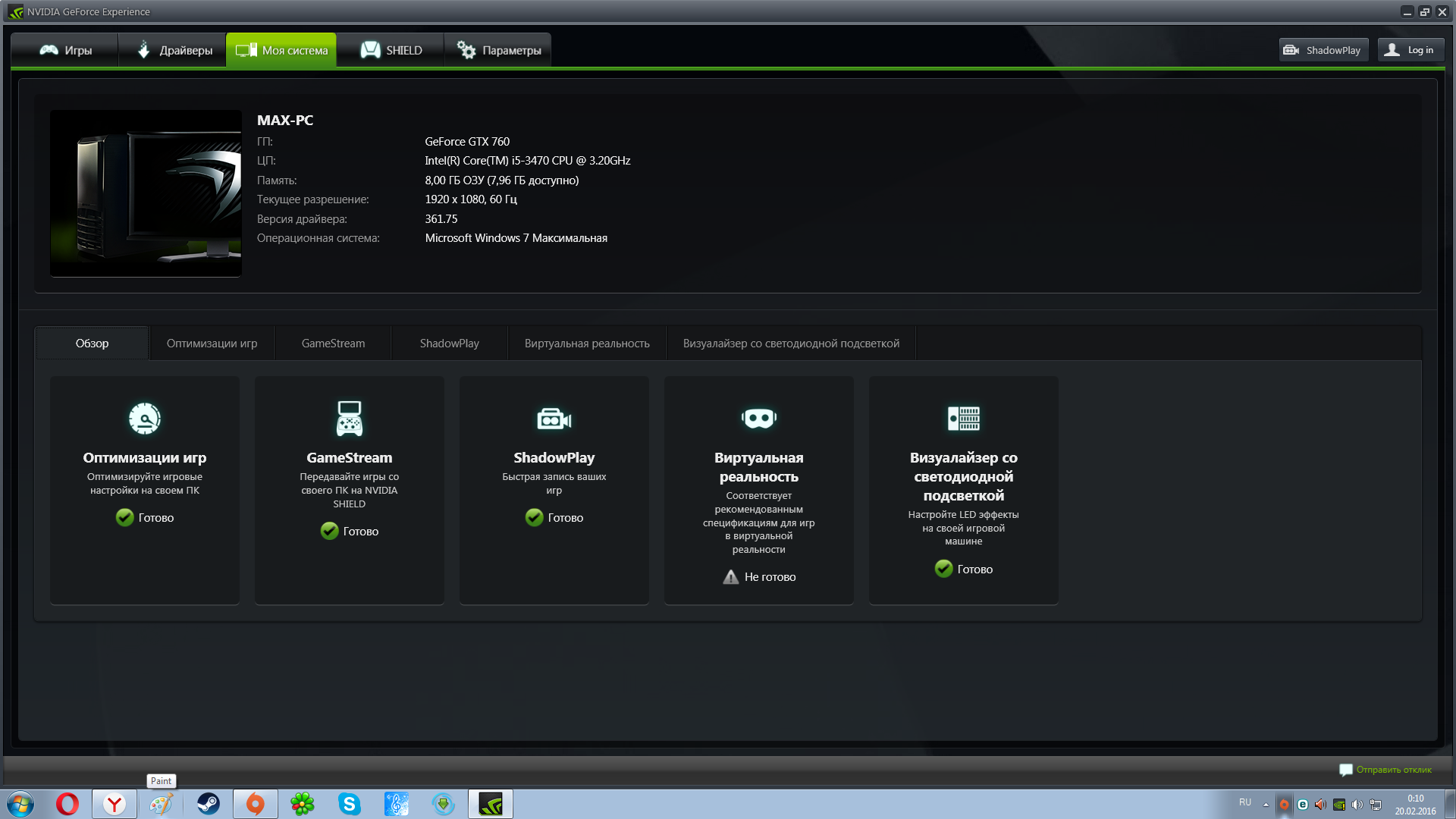
Task: Show hidden tray icons arrow
Action: 1266,805
